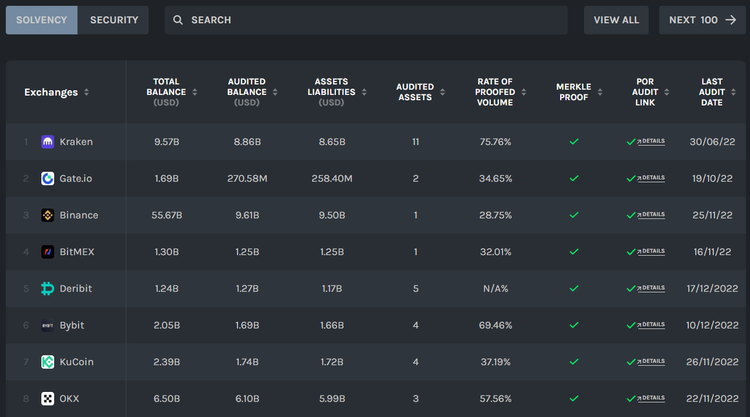The height and width of the screenshot is (417, 750).
Task: Click the View All button
Action: pyautogui.click(x=616, y=20)
